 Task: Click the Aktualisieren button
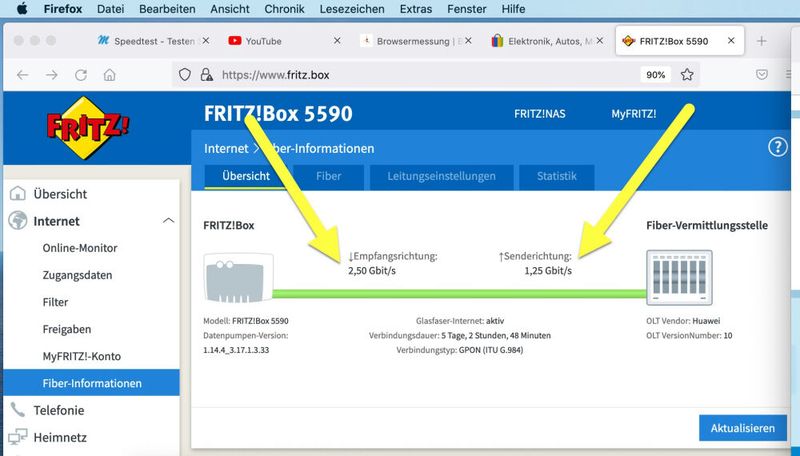(x=743, y=428)
